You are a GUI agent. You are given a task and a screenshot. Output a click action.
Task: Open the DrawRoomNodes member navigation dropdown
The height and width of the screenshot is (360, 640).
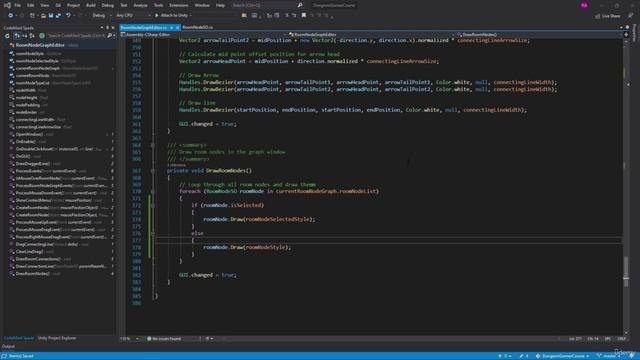tap(540, 35)
